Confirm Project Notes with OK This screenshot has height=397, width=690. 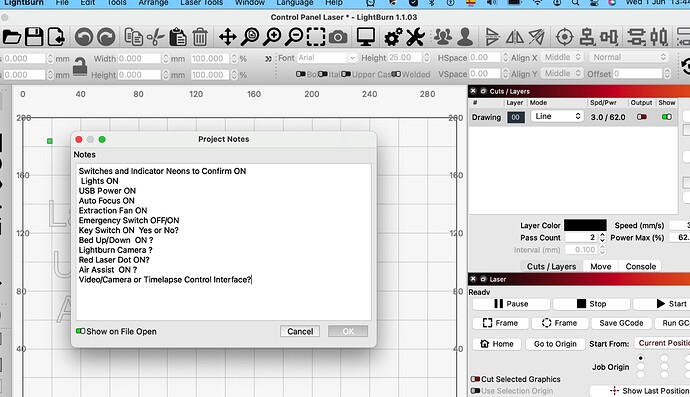pyautogui.click(x=348, y=331)
